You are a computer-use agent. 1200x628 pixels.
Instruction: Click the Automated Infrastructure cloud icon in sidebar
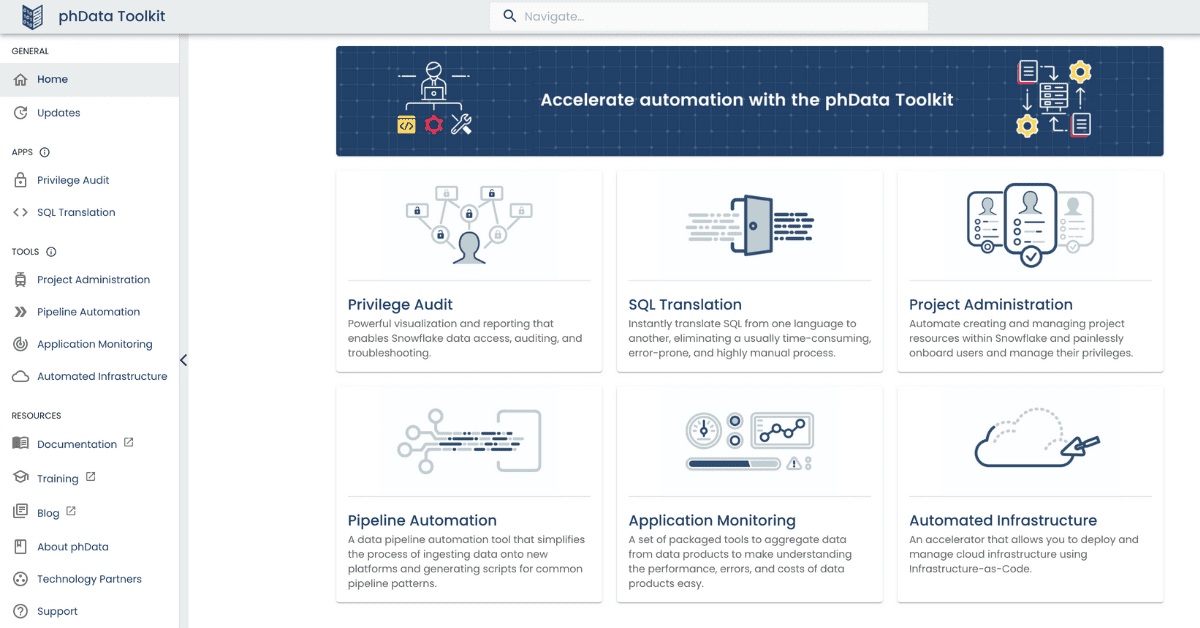pos(20,377)
